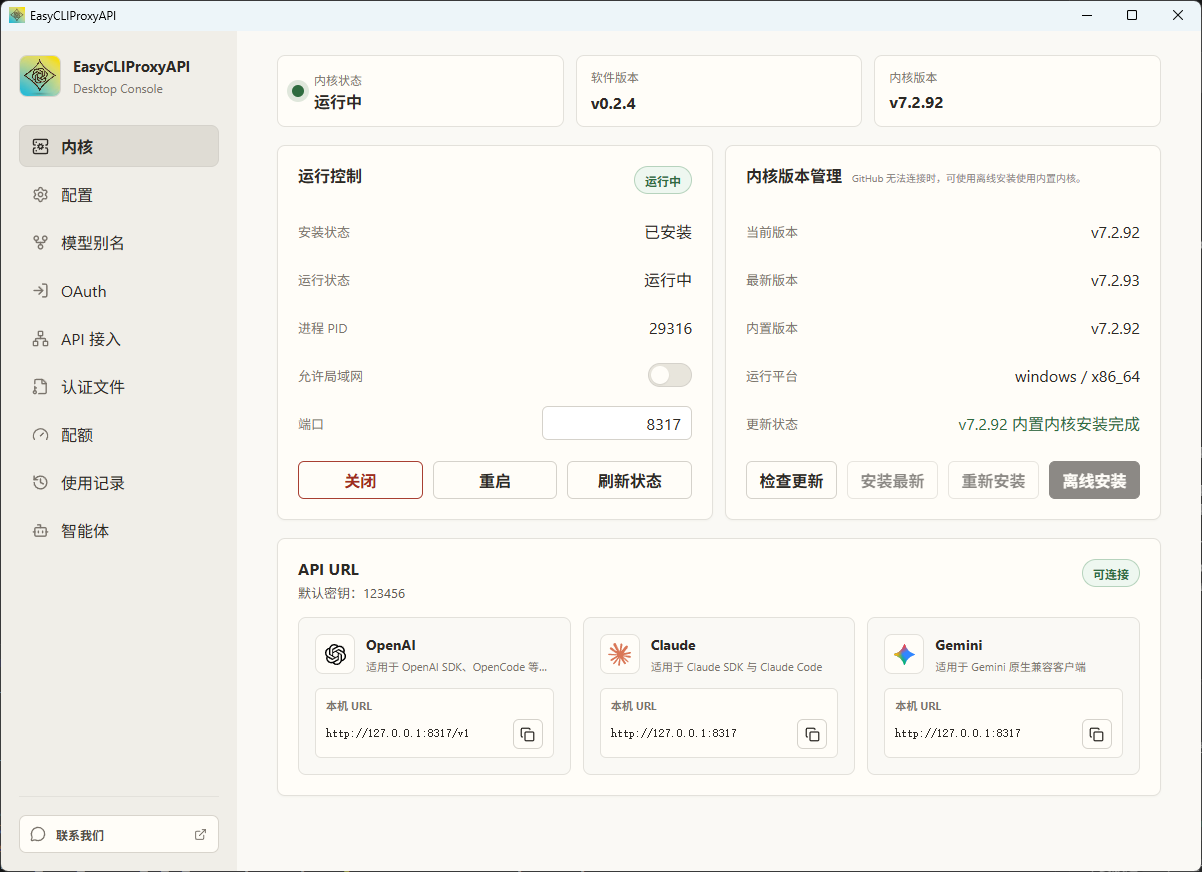1202x872 pixels.
Task: Click the 更新状态 text 内置内核安装完成
Action: click(1076, 424)
